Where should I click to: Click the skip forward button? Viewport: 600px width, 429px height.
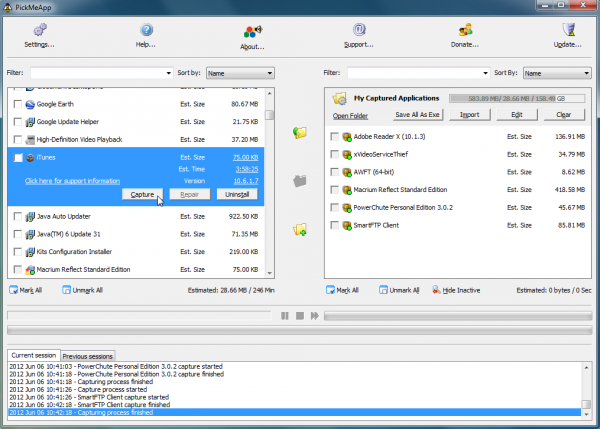point(315,316)
